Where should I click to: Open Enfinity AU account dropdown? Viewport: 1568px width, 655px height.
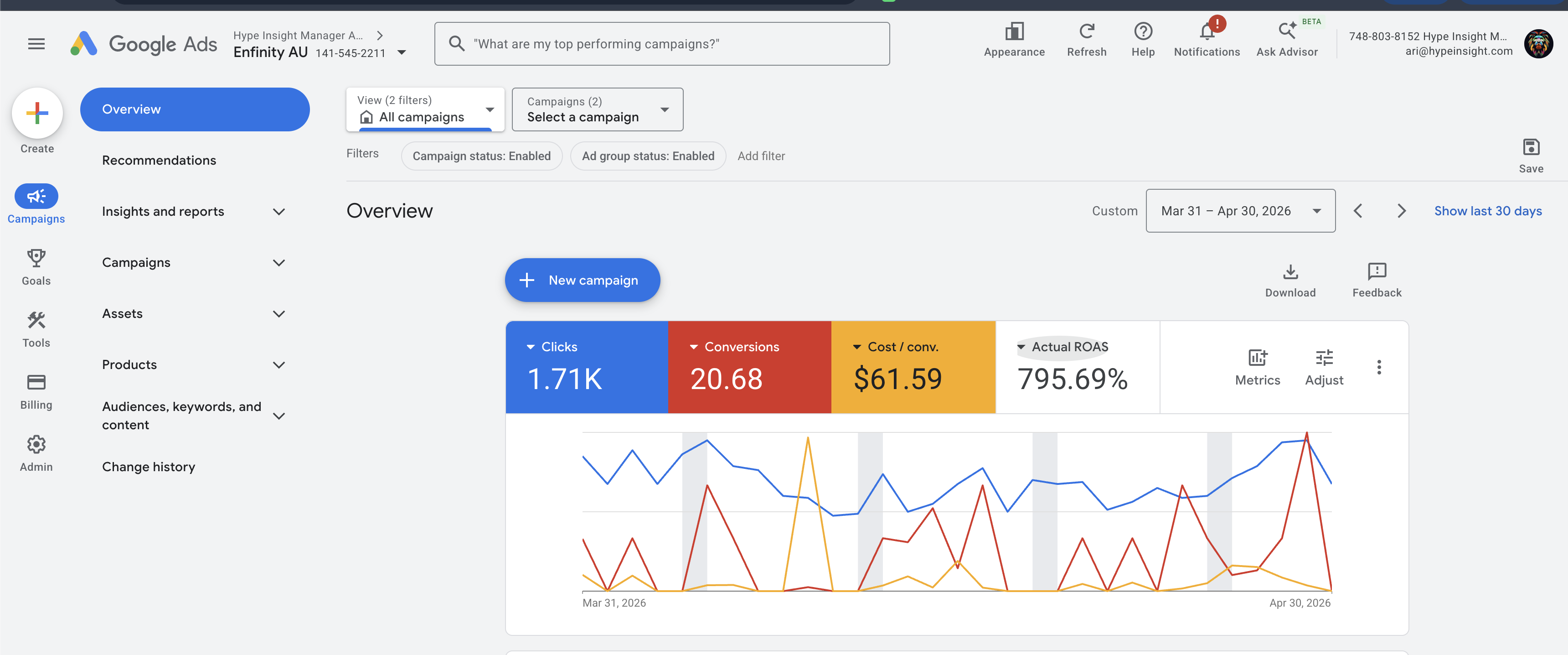tap(402, 52)
